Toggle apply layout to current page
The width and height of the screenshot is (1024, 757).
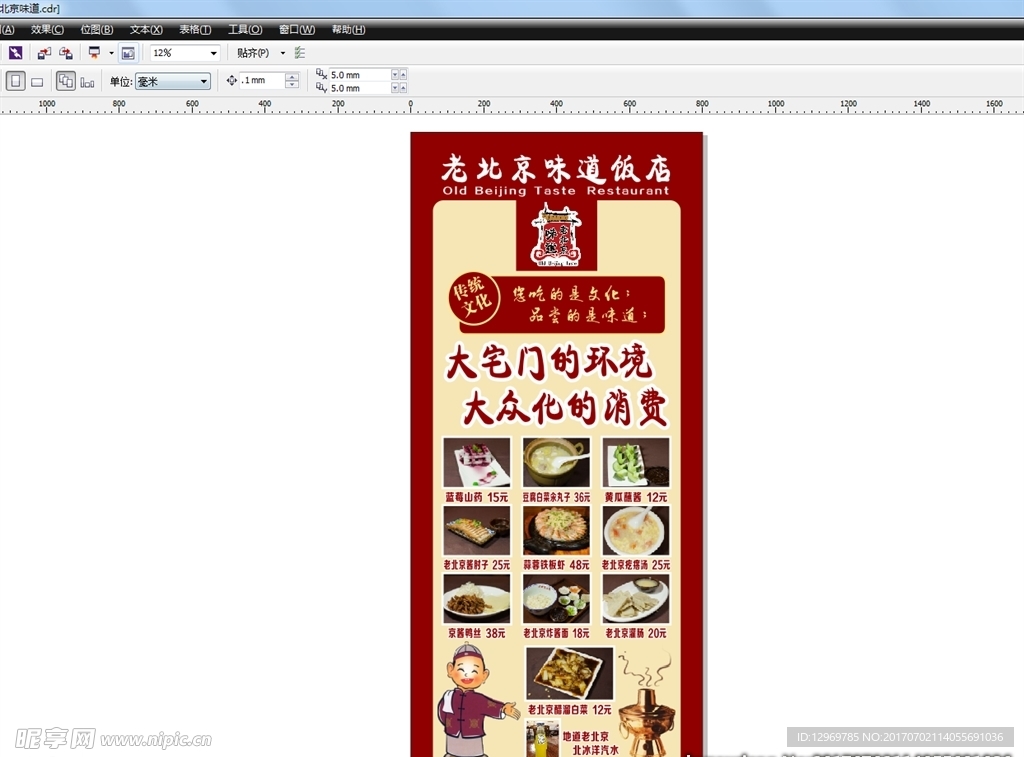[x=87, y=82]
